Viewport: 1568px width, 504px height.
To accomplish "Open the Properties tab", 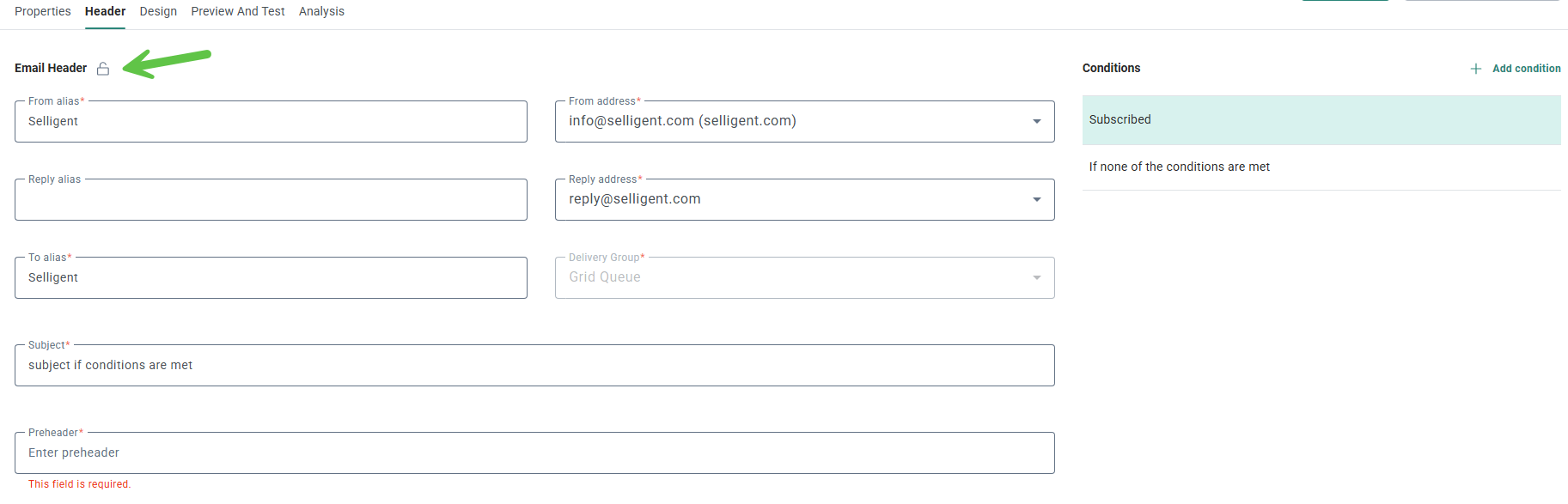I will 43,11.
